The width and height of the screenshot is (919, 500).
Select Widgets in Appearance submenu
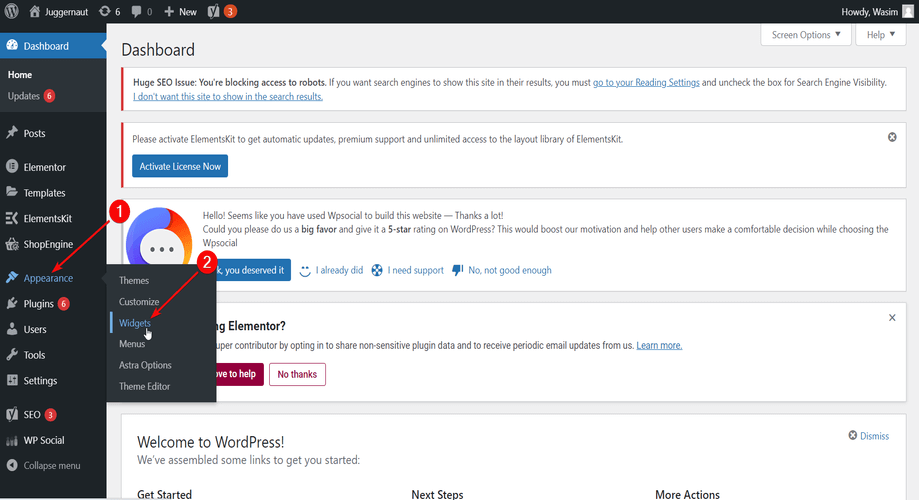click(135, 323)
